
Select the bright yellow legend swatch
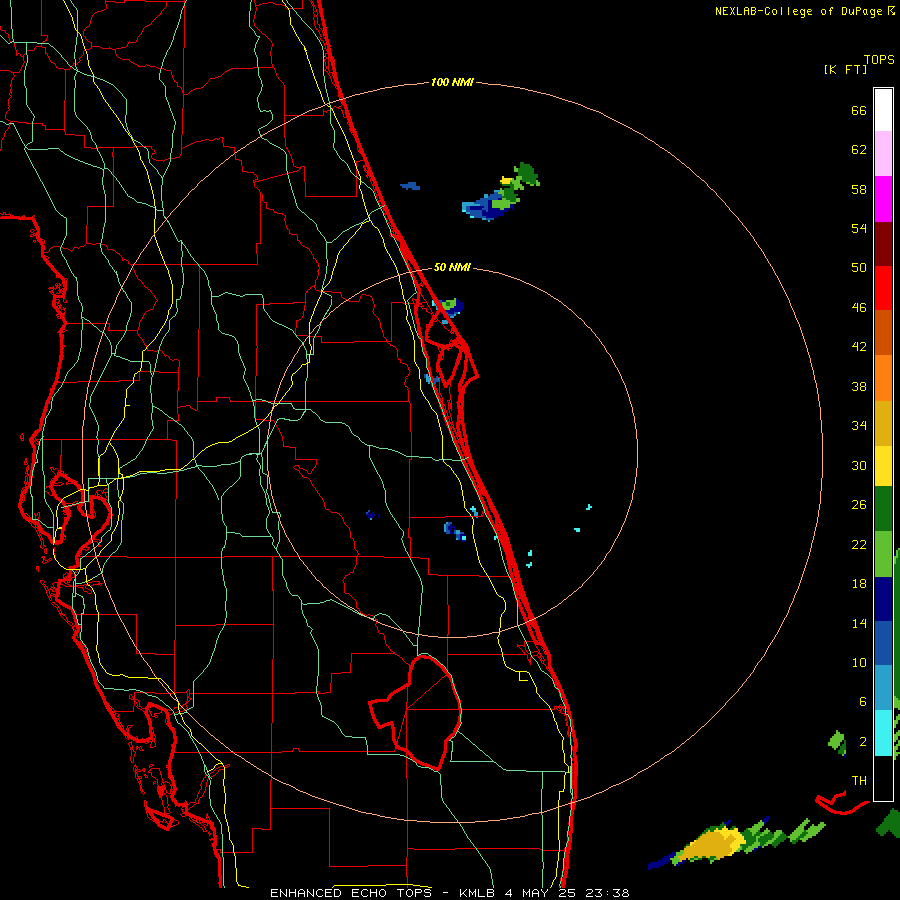pos(883,466)
